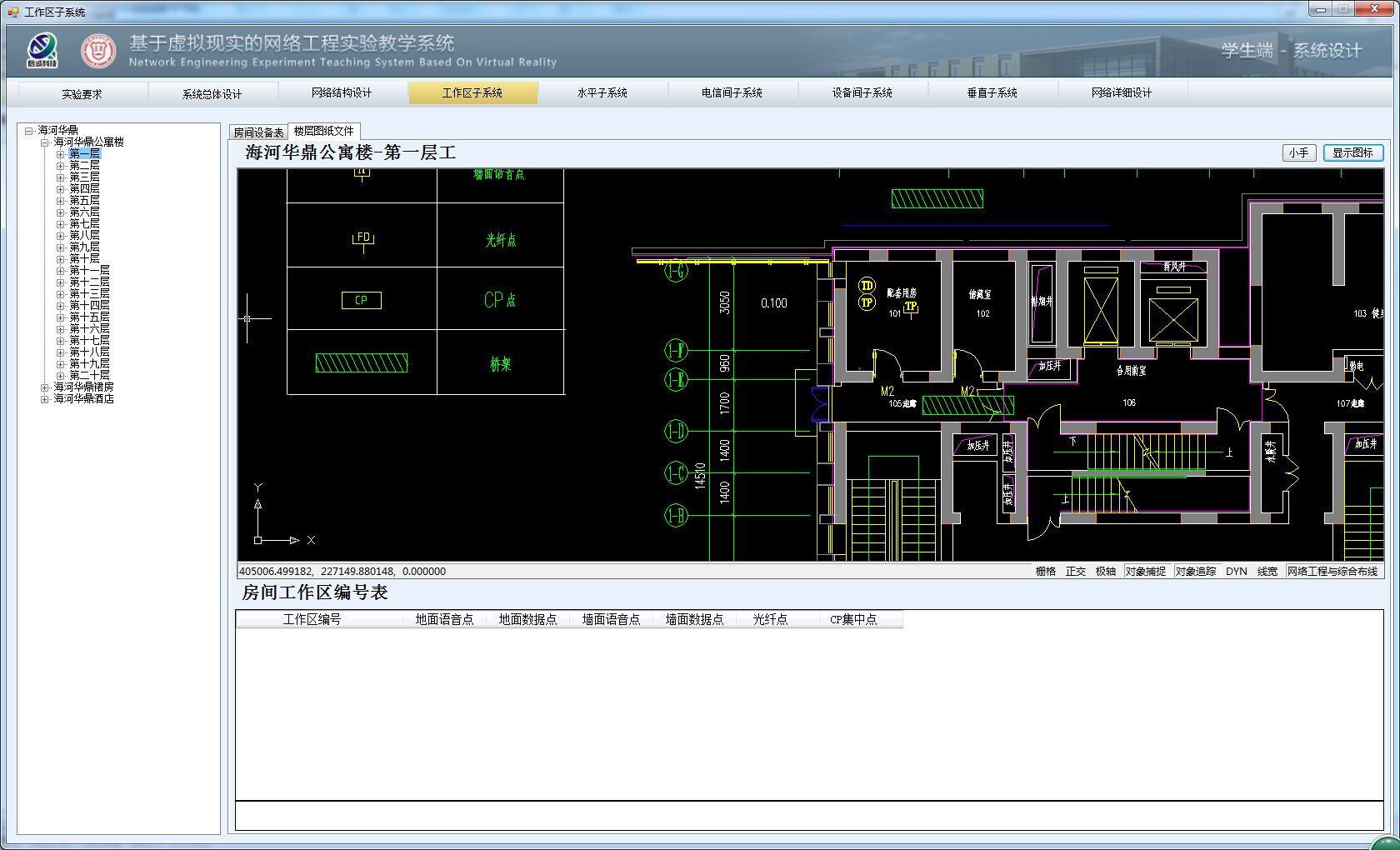Viewport: 1400px width, 850px height.
Task: Expand the 第五层 tree node
Action: point(60,201)
